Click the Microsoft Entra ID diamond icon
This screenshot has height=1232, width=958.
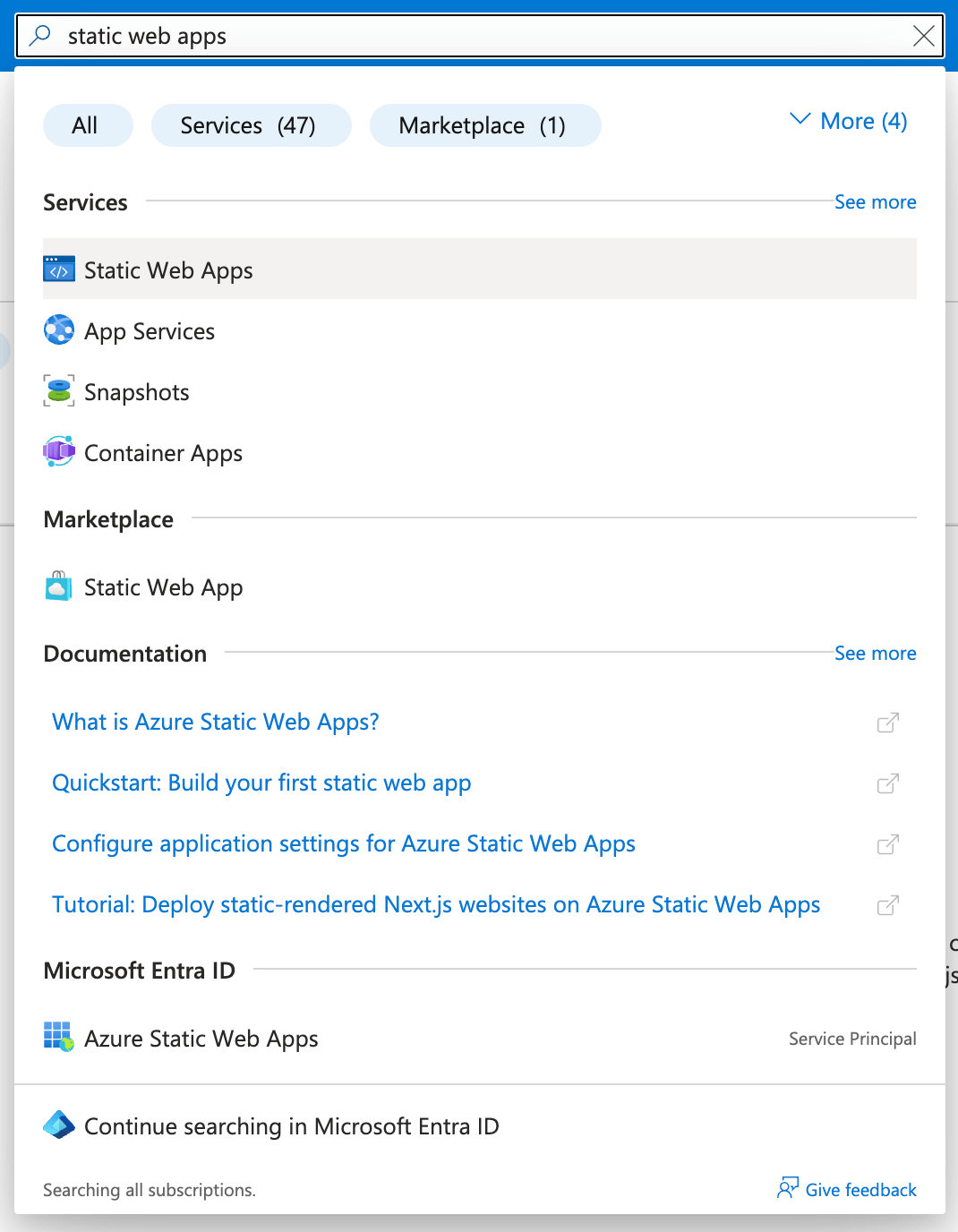(59, 1125)
